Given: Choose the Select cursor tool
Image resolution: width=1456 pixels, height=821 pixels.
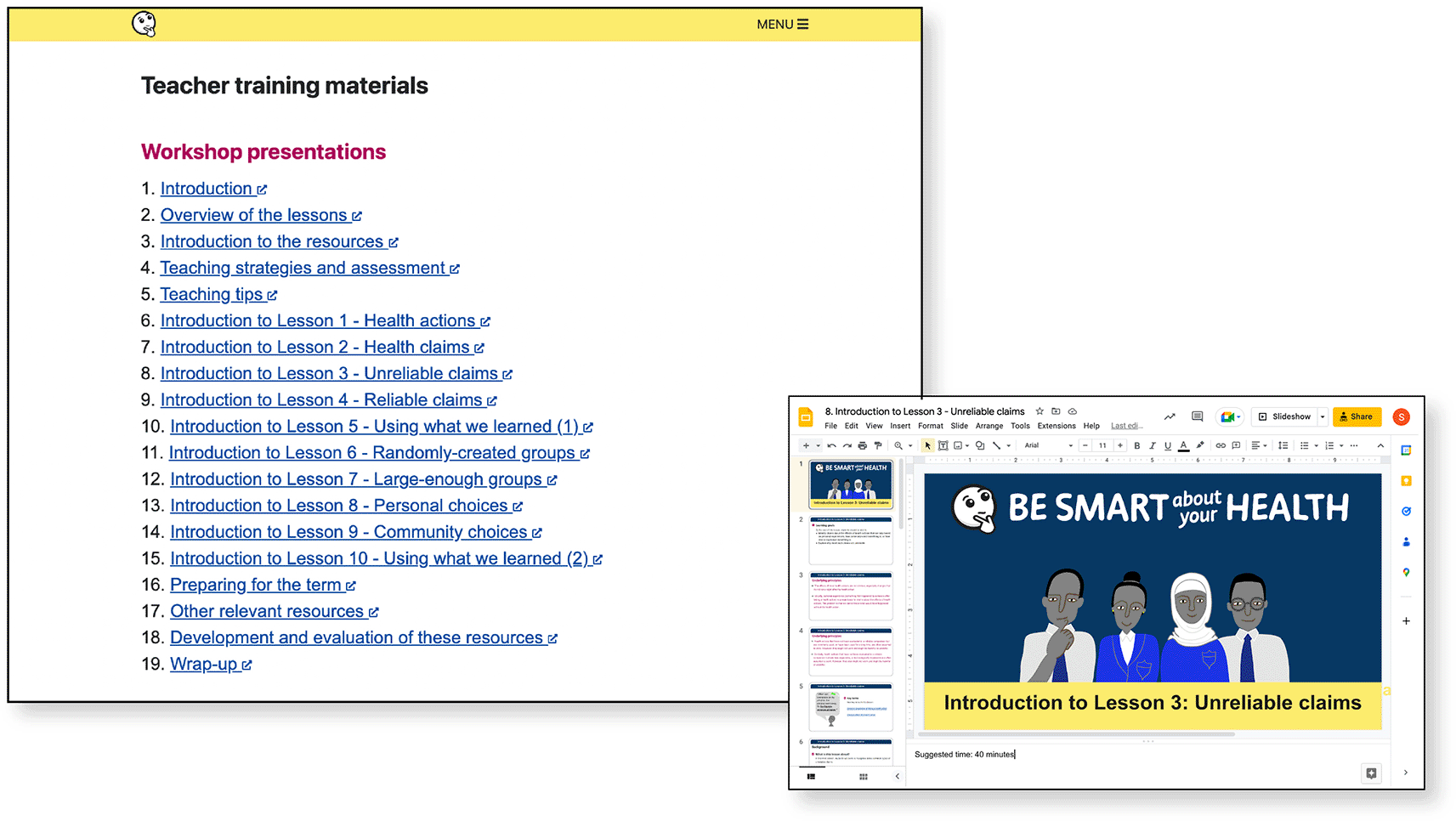Looking at the screenshot, I should coord(927,445).
